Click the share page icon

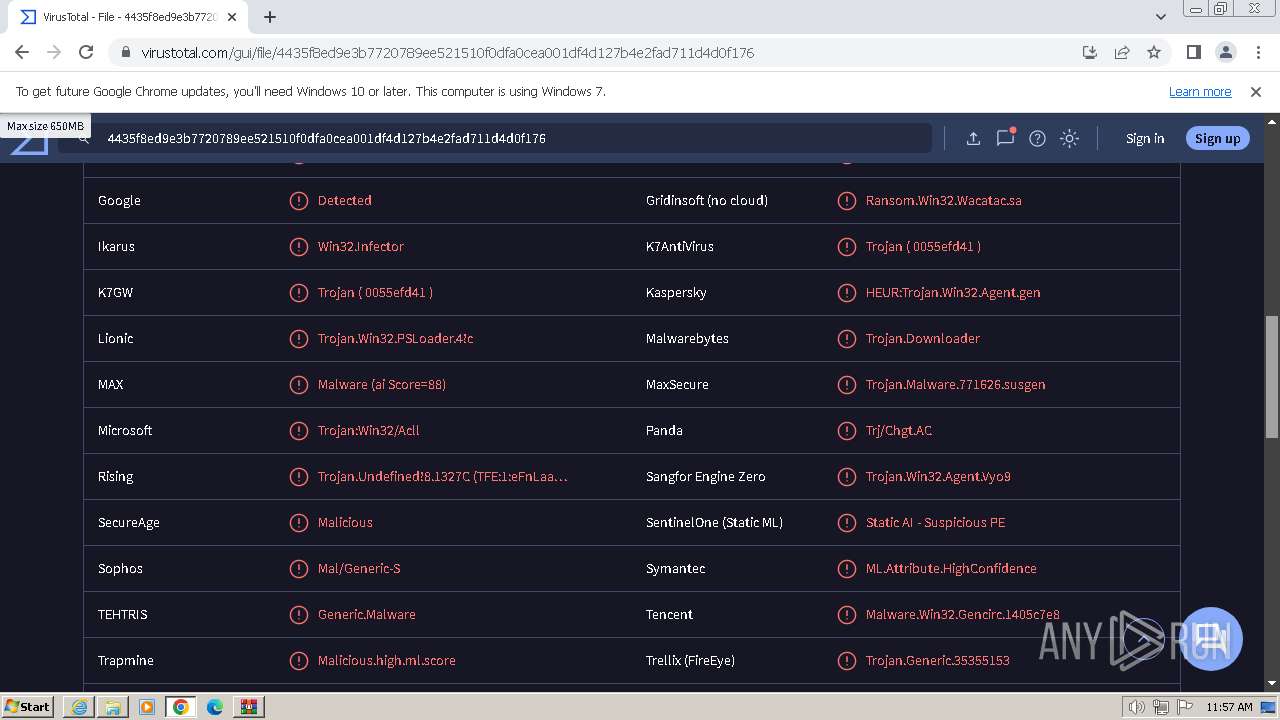(x=1122, y=52)
